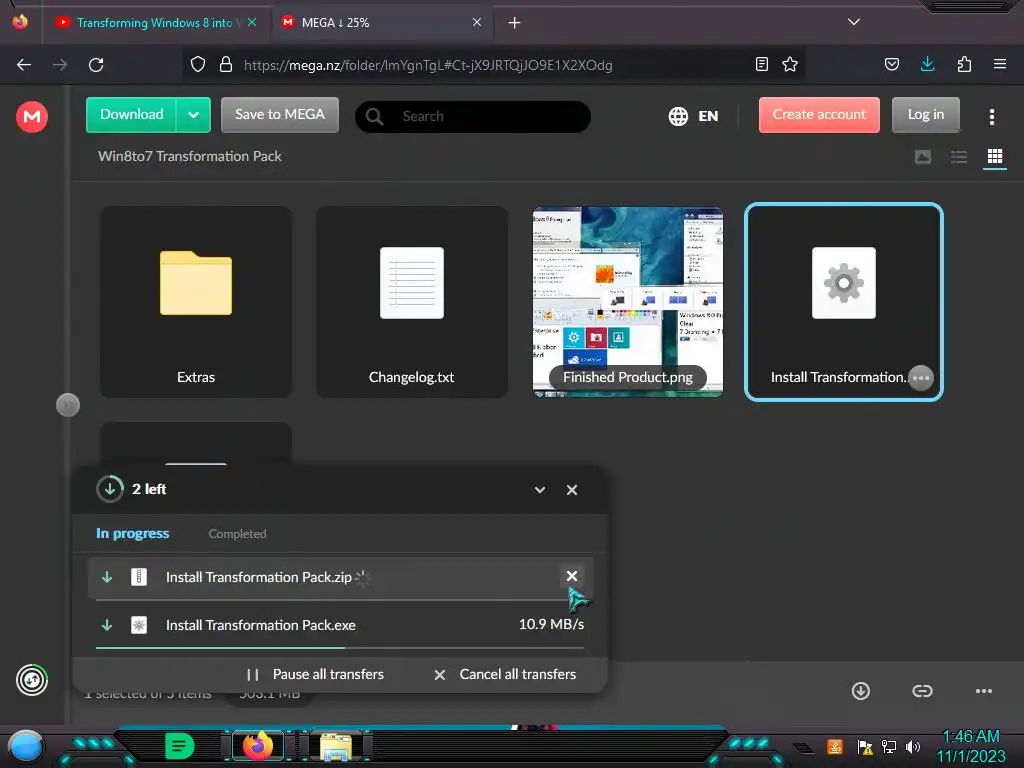Screen dimensions: 1024x768
Task: Switch to grid view icon
Action: click(995, 157)
